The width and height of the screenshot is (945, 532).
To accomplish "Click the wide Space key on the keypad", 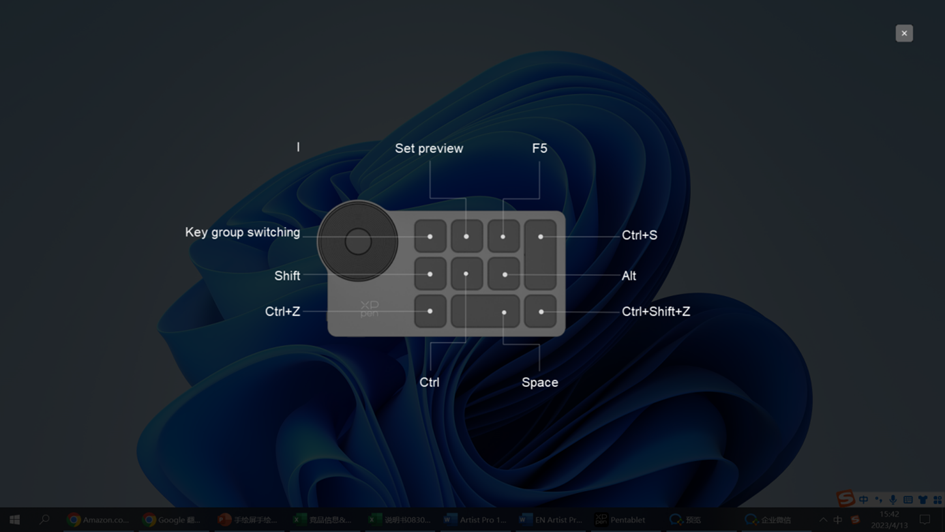I will pyautogui.click(x=485, y=311).
